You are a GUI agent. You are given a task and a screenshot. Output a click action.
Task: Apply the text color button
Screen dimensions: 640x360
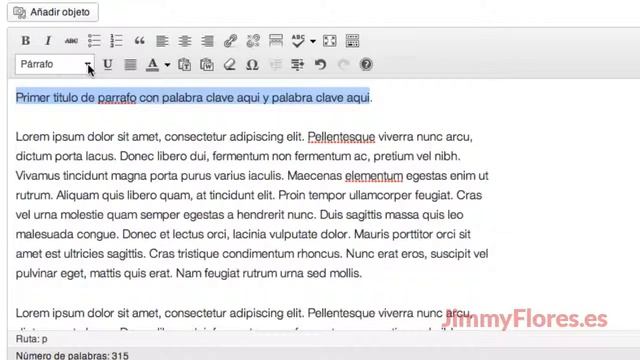pyautogui.click(x=153, y=64)
